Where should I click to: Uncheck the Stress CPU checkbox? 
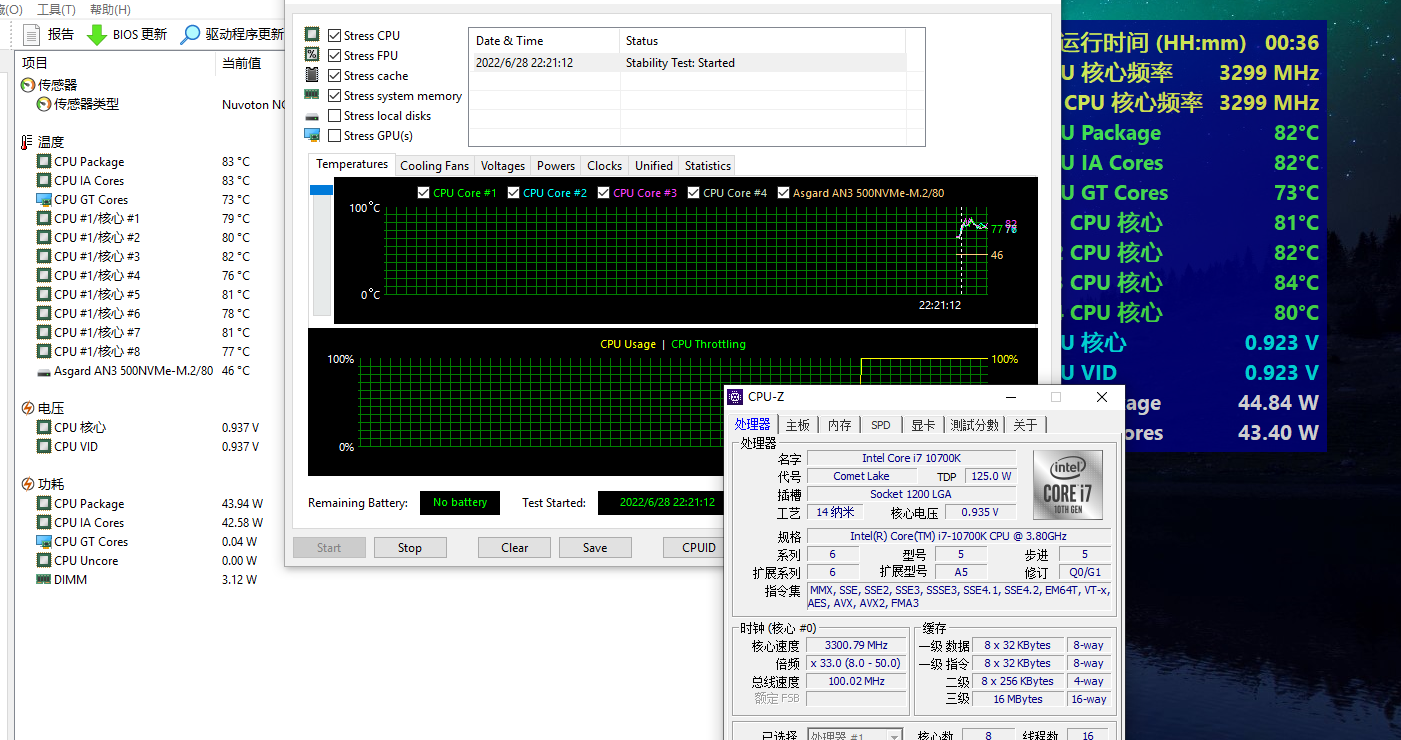coord(335,35)
